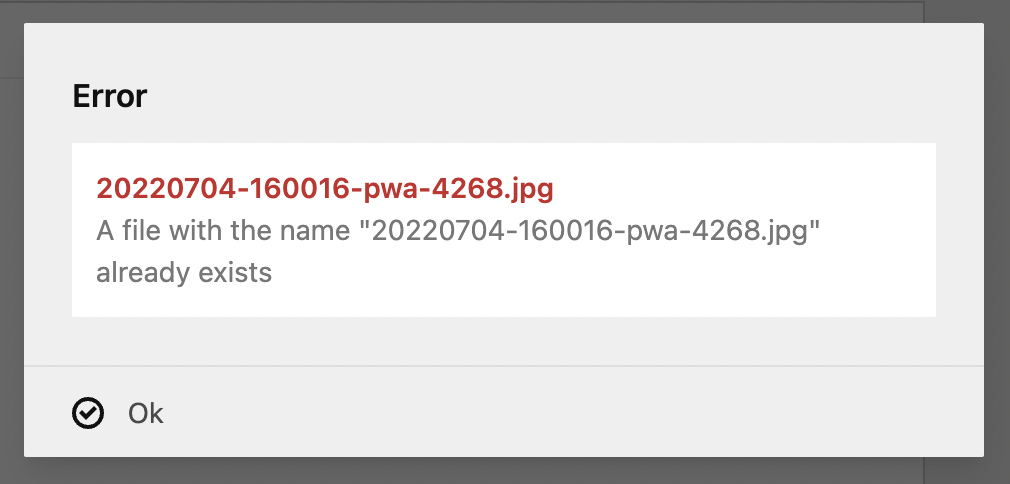1010x484 pixels.
Task: Click the dimmed backdrop left of the dialog
Action: pyautogui.click(x=11, y=250)
